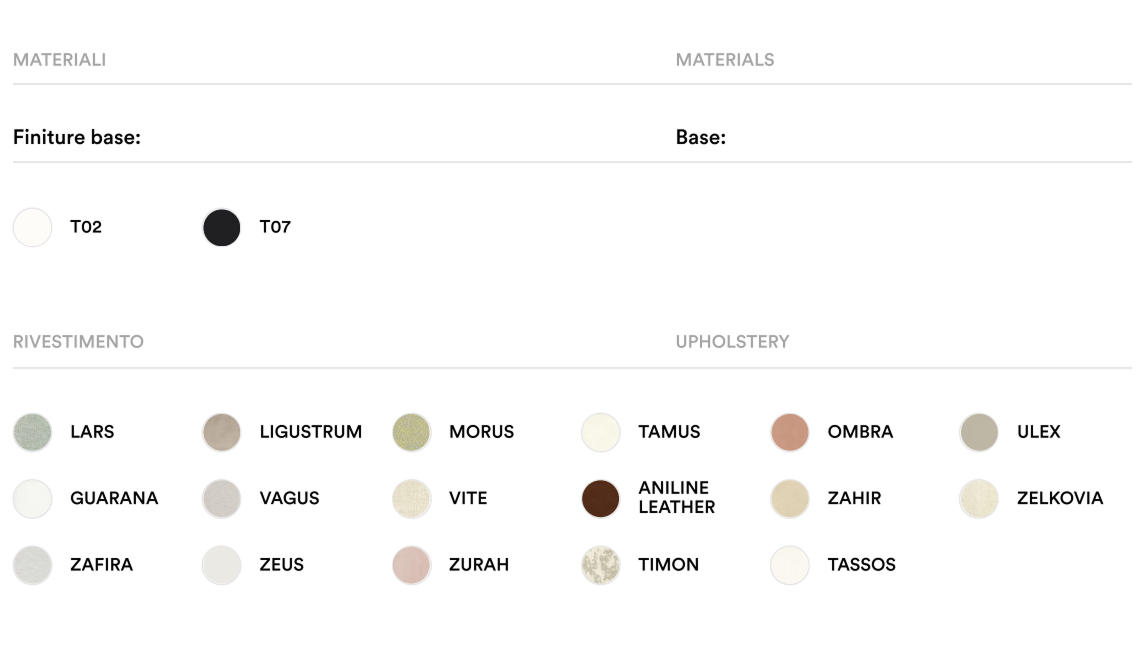Choose the Zelkovia upholstery swatch
Image resolution: width=1142 pixels, height=662 pixels.
(979, 499)
